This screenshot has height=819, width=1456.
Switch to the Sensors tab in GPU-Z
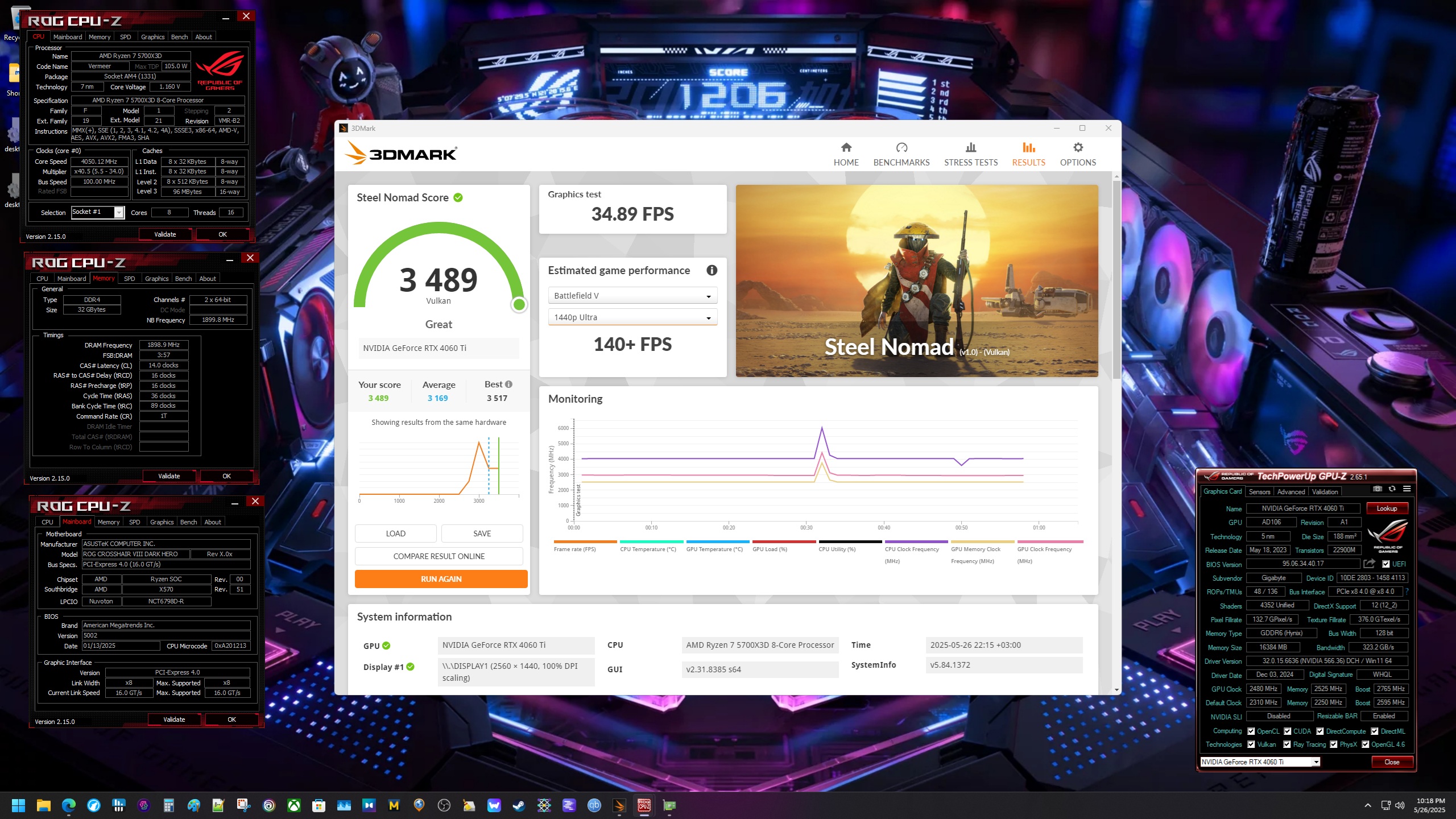[1259, 492]
